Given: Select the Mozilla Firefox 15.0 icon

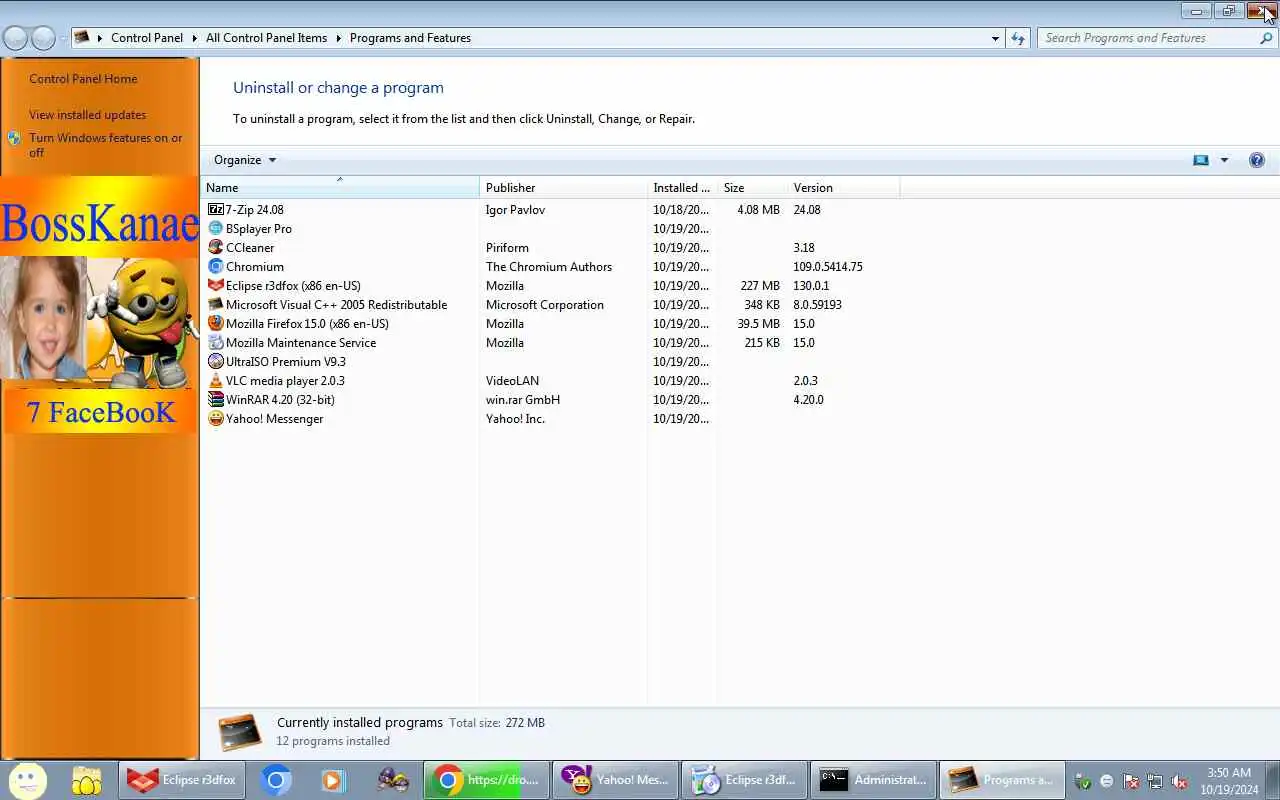Looking at the screenshot, I should tap(215, 324).
